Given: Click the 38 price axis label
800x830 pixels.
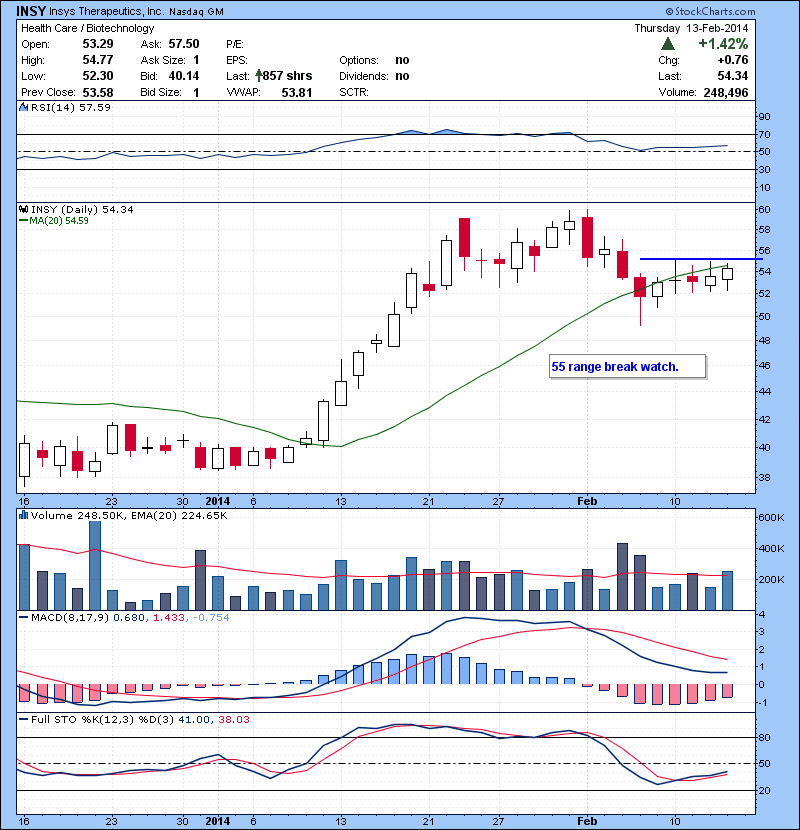Looking at the screenshot, I should pos(765,477).
